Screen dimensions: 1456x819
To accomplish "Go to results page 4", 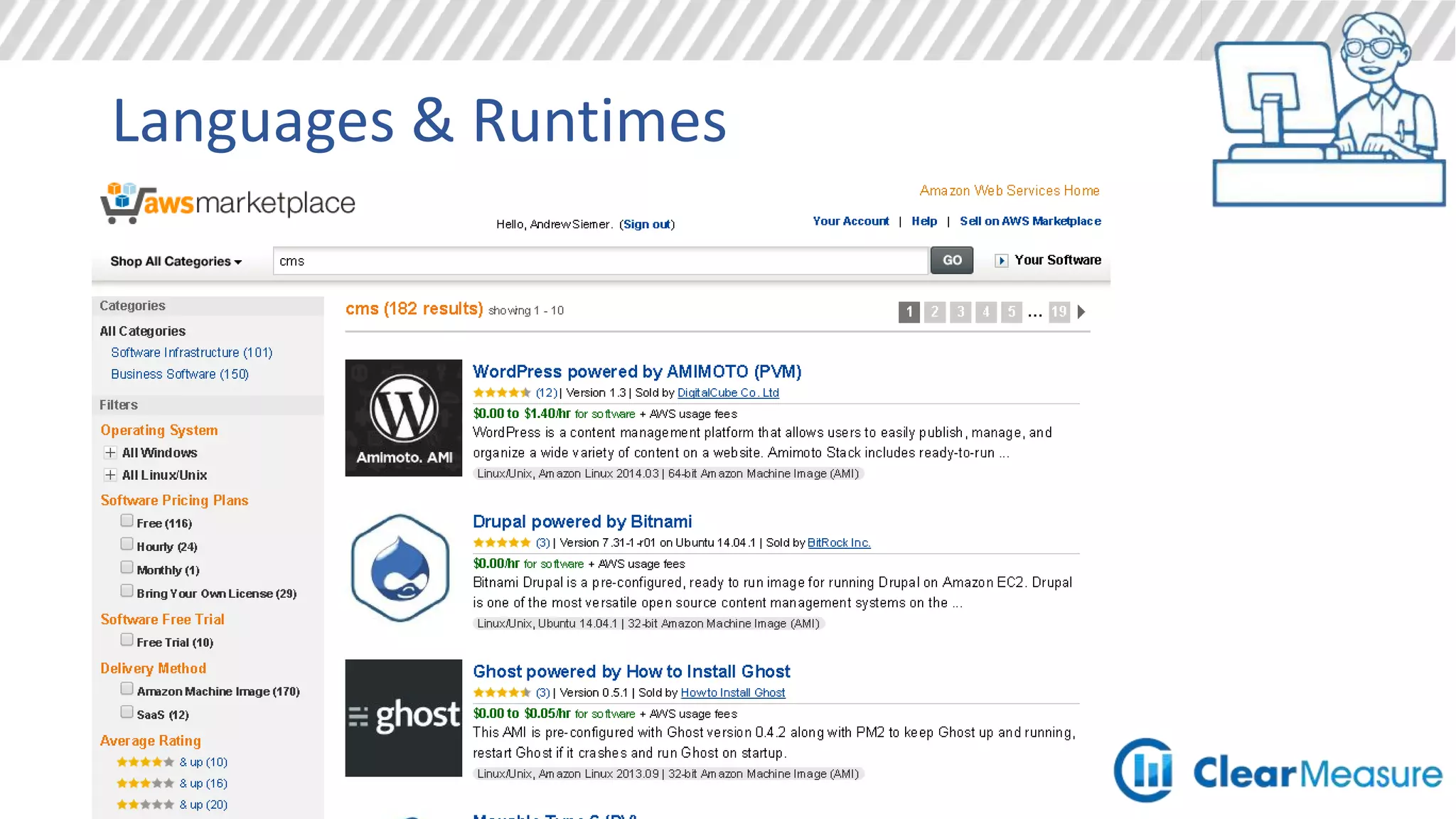I will click(x=986, y=312).
